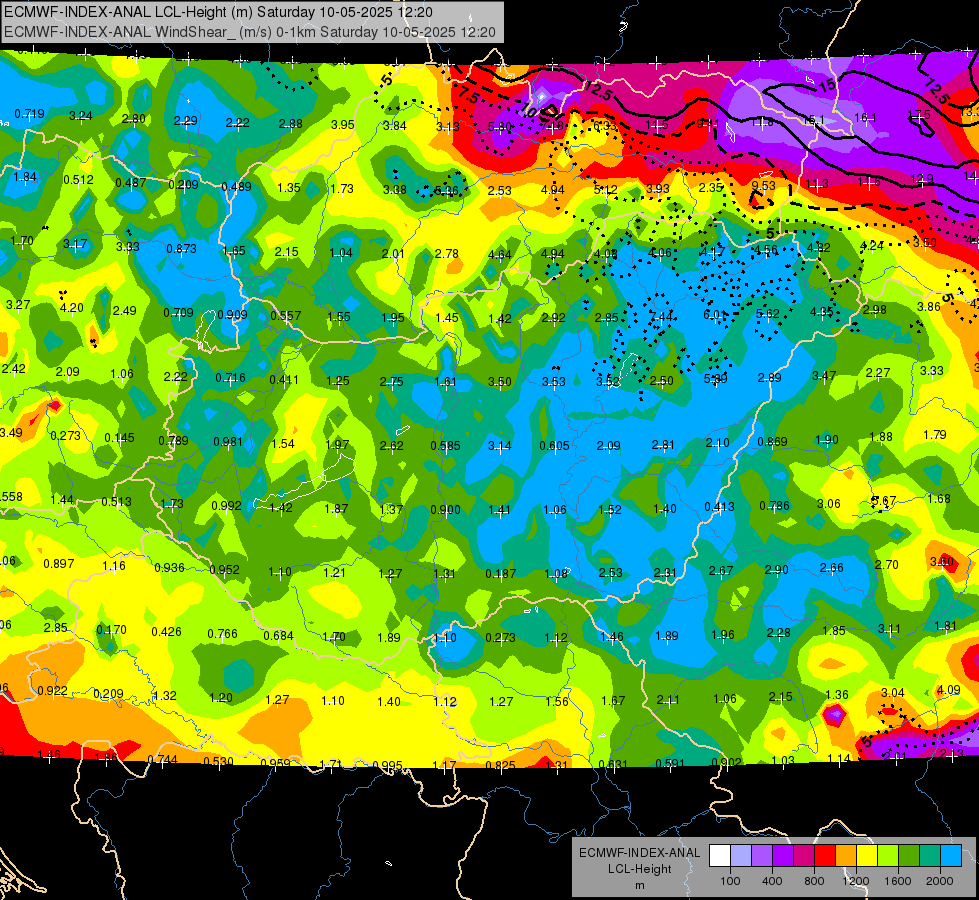Click the shear value 0.900
The height and width of the screenshot is (900, 979).
point(445,510)
